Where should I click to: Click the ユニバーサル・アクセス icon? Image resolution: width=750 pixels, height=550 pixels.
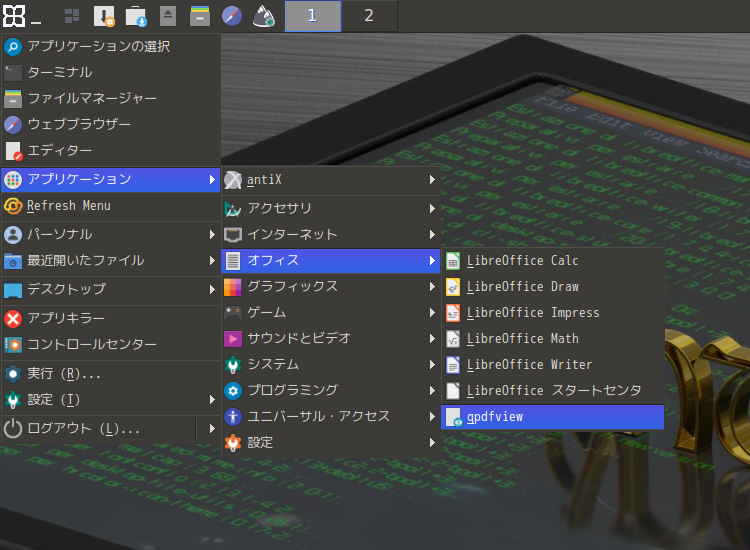(x=233, y=417)
